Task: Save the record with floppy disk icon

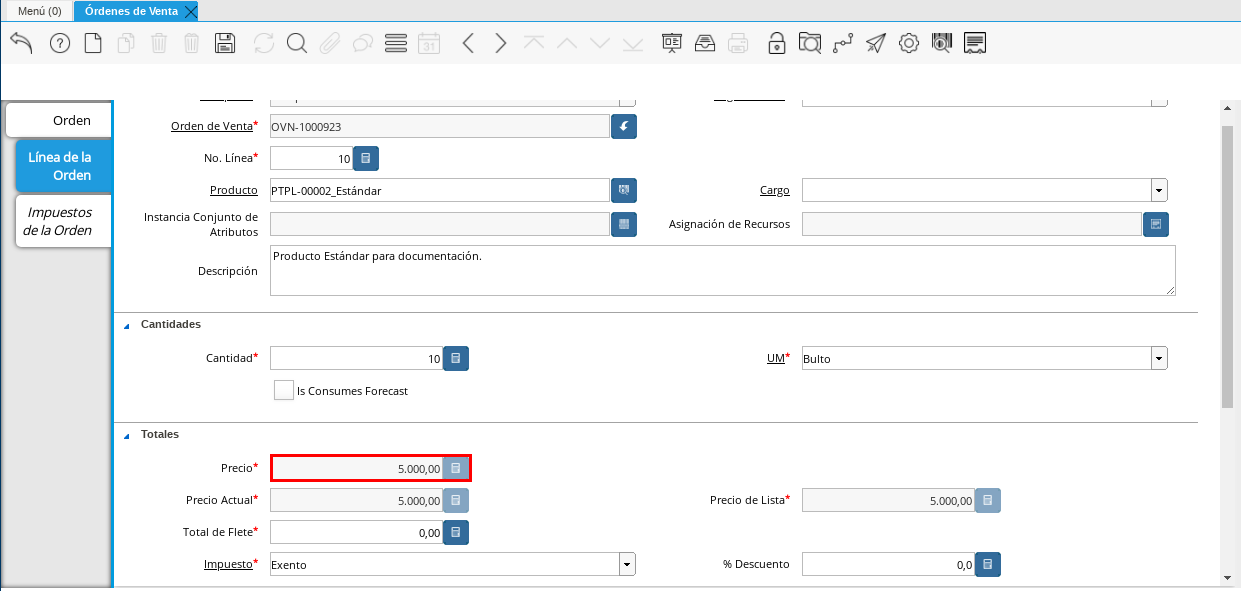Action: [225, 43]
